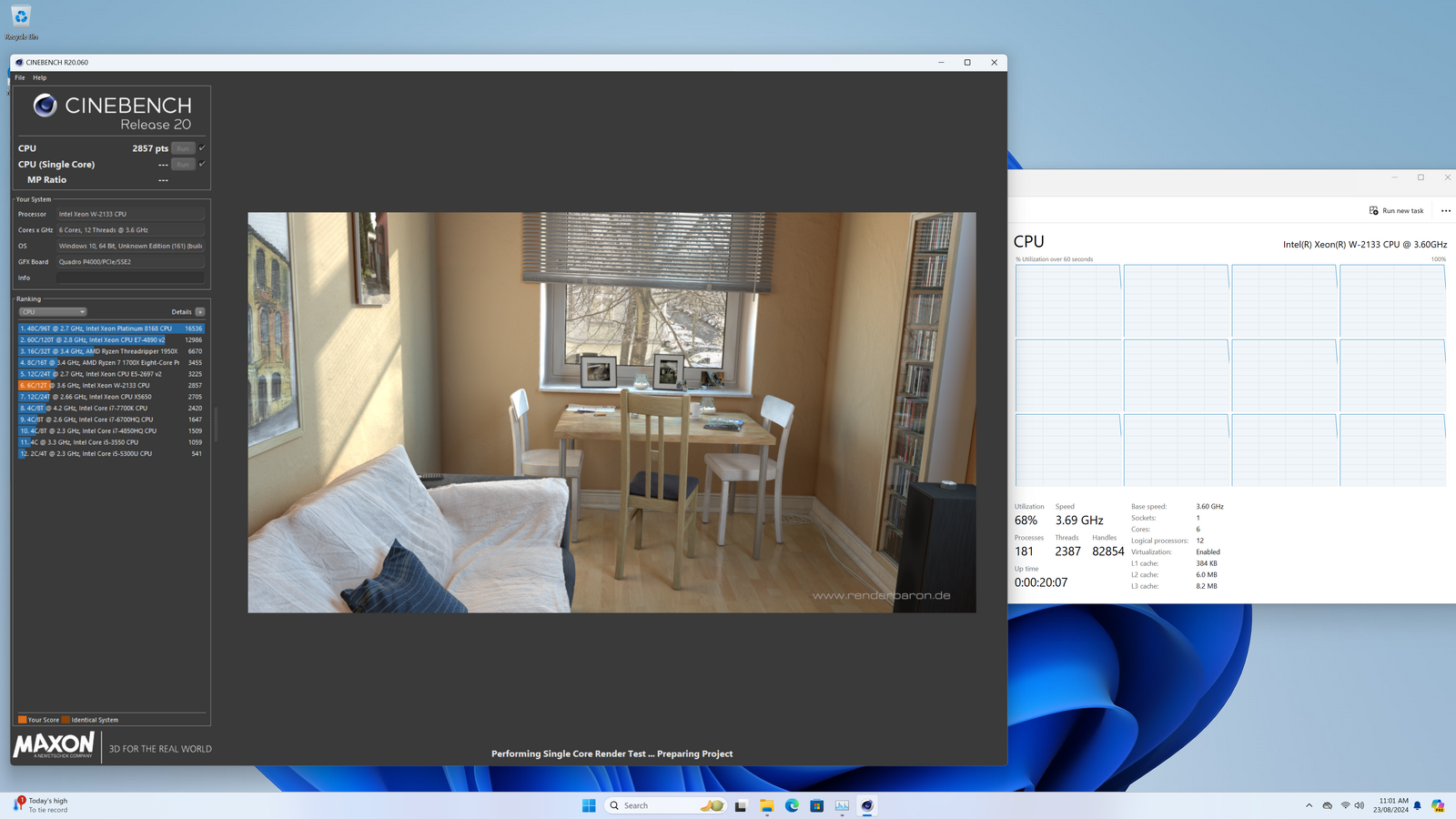Screen dimensions: 1456x819
Task: Click the cloud sync tray icon
Action: pos(1328,805)
